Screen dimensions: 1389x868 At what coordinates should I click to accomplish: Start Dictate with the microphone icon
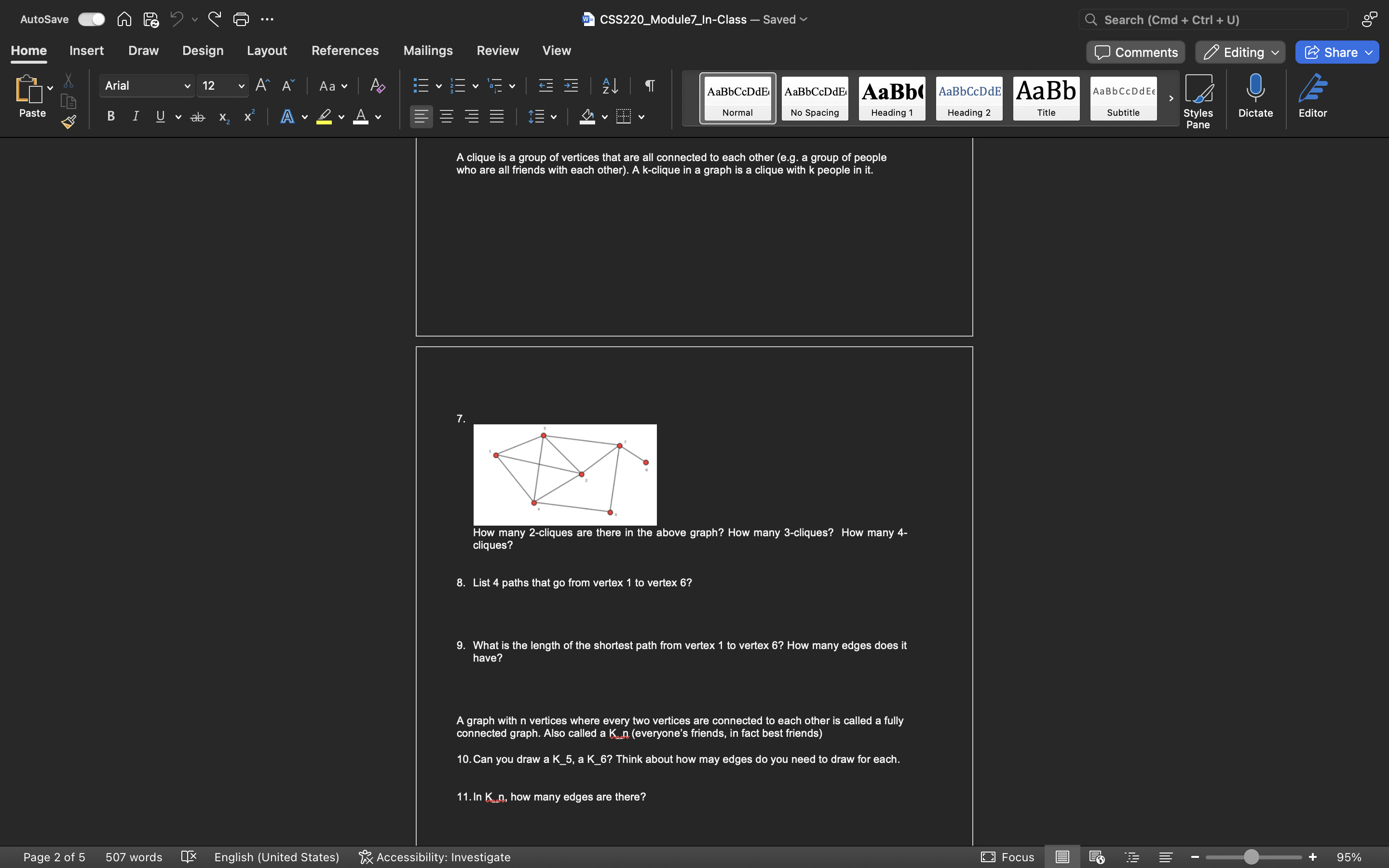(1255, 96)
